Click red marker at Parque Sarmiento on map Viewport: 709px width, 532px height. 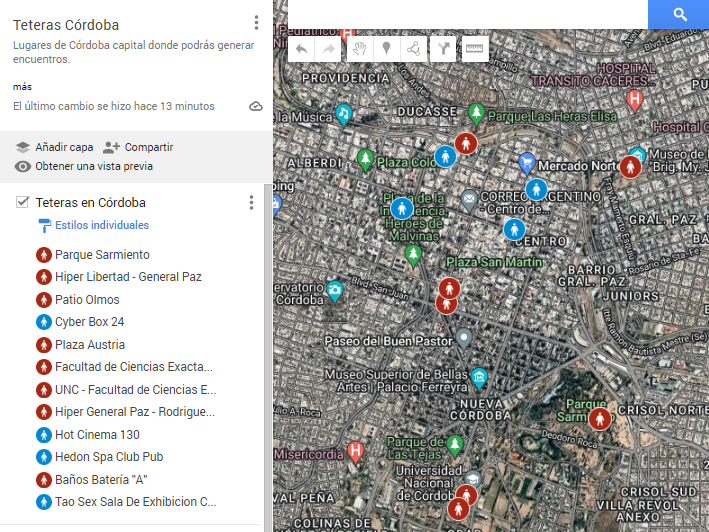(x=600, y=419)
